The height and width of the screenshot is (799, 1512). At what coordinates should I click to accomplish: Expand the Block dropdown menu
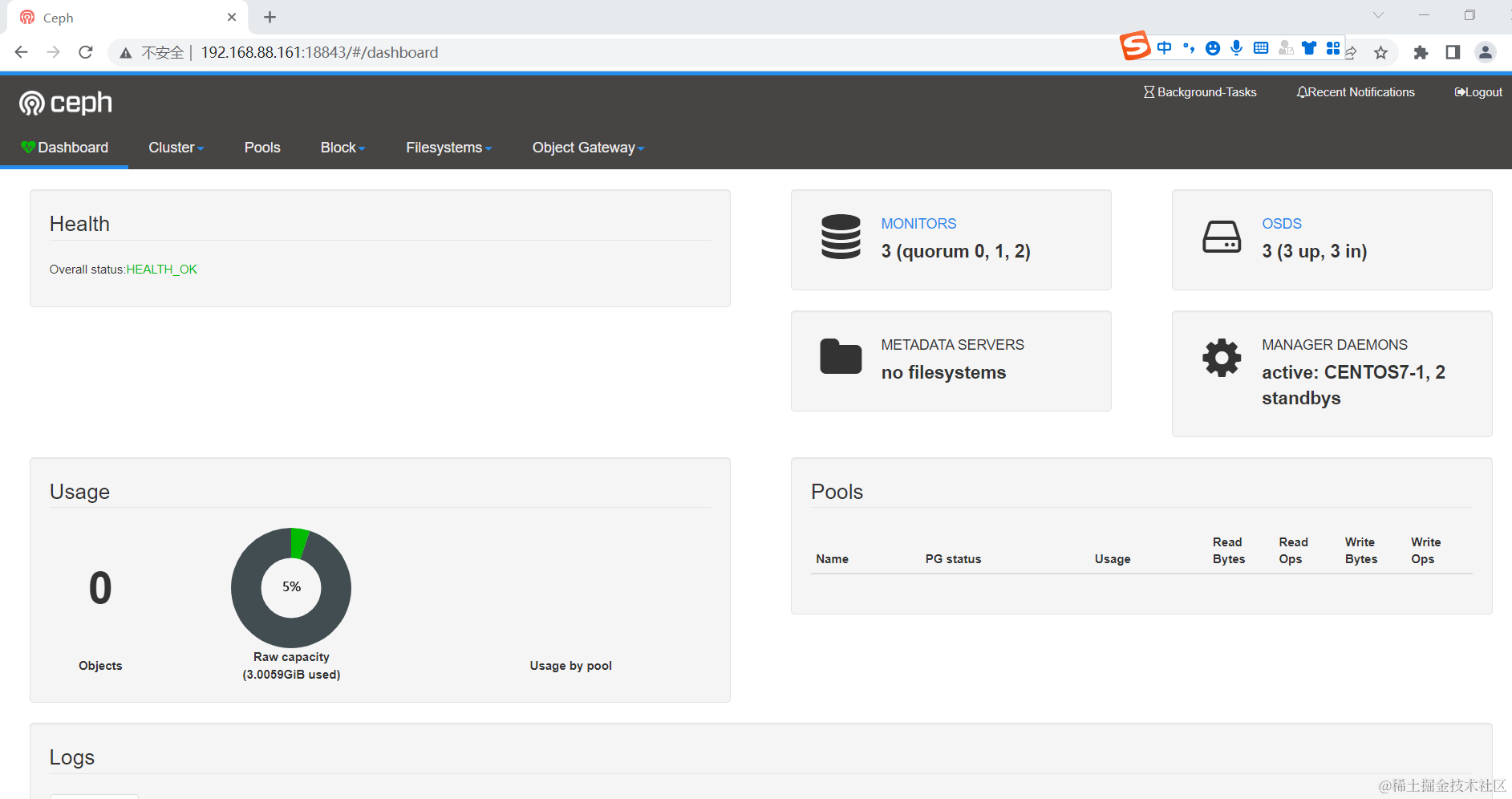[343, 148]
